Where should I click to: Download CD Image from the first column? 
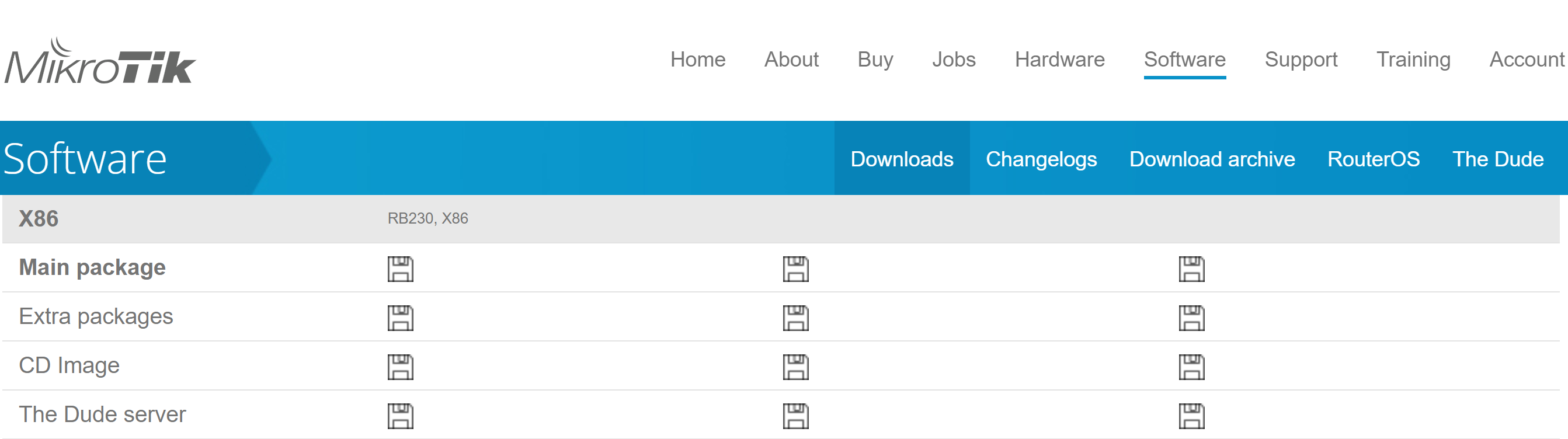(x=400, y=367)
